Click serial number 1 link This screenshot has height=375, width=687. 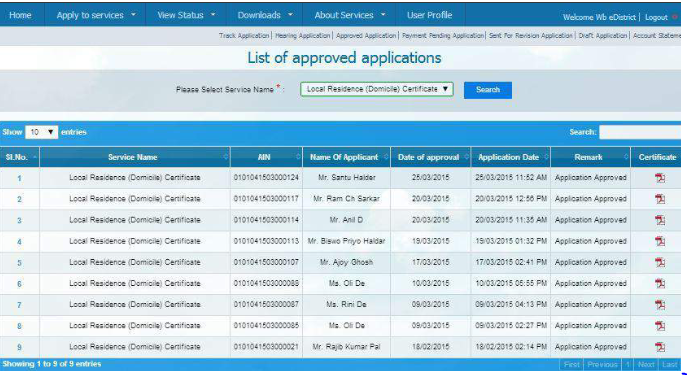pos(19,178)
